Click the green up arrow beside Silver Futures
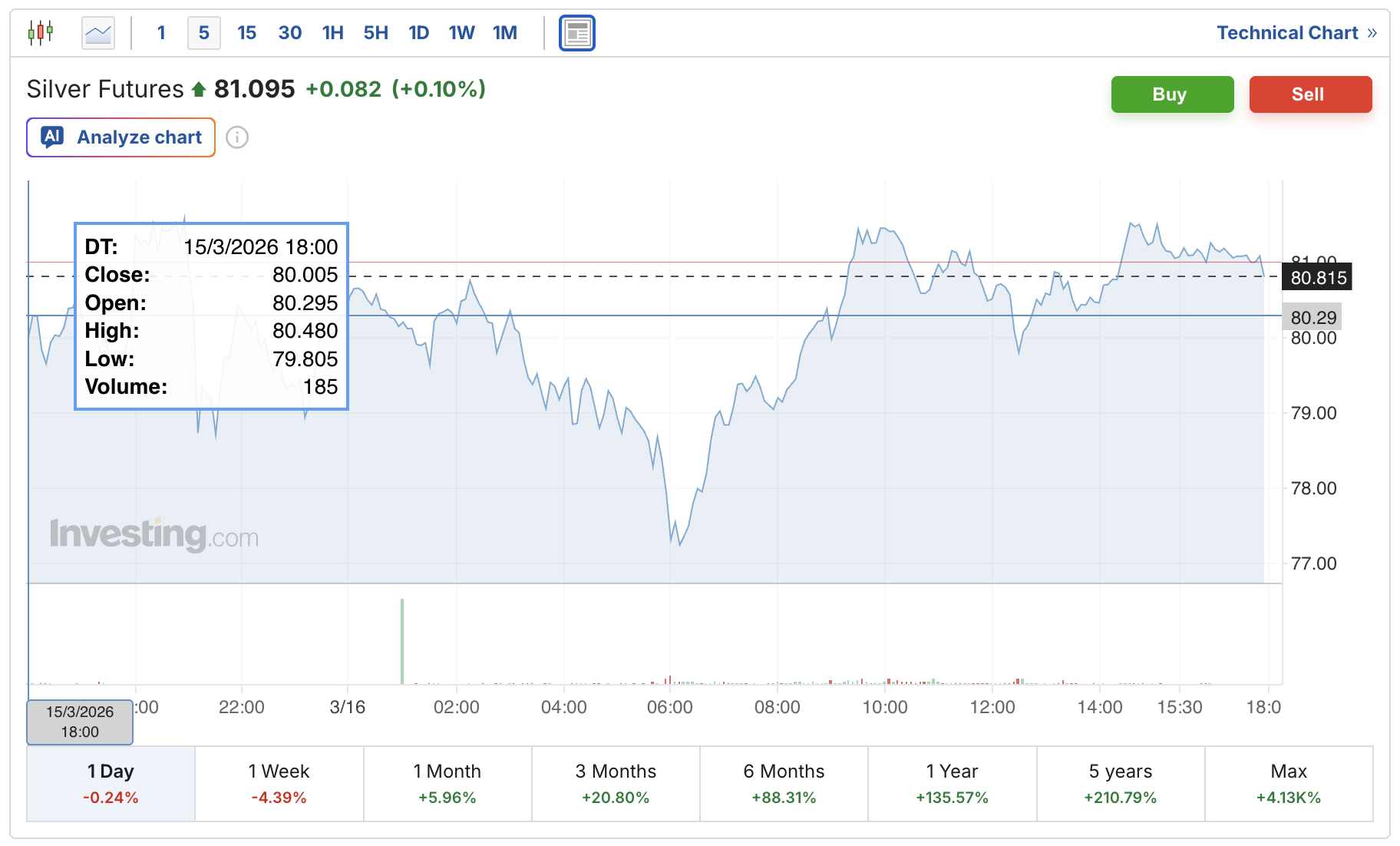1400x846 pixels. (197, 89)
